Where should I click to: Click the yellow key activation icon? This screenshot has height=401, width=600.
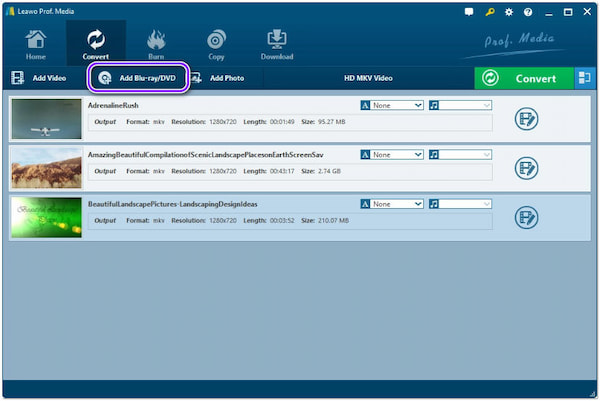[490, 11]
